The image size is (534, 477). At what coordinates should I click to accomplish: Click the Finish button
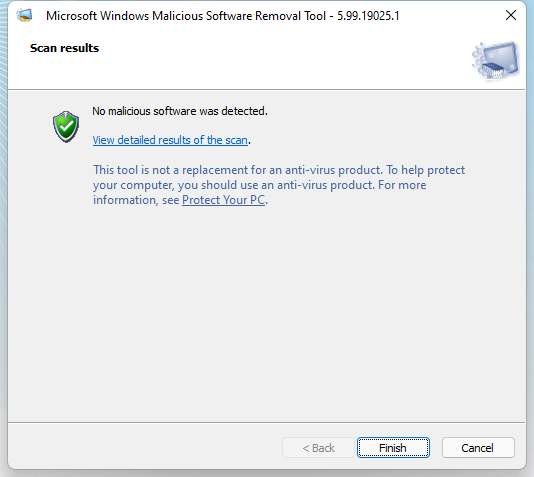(x=393, y=447)
